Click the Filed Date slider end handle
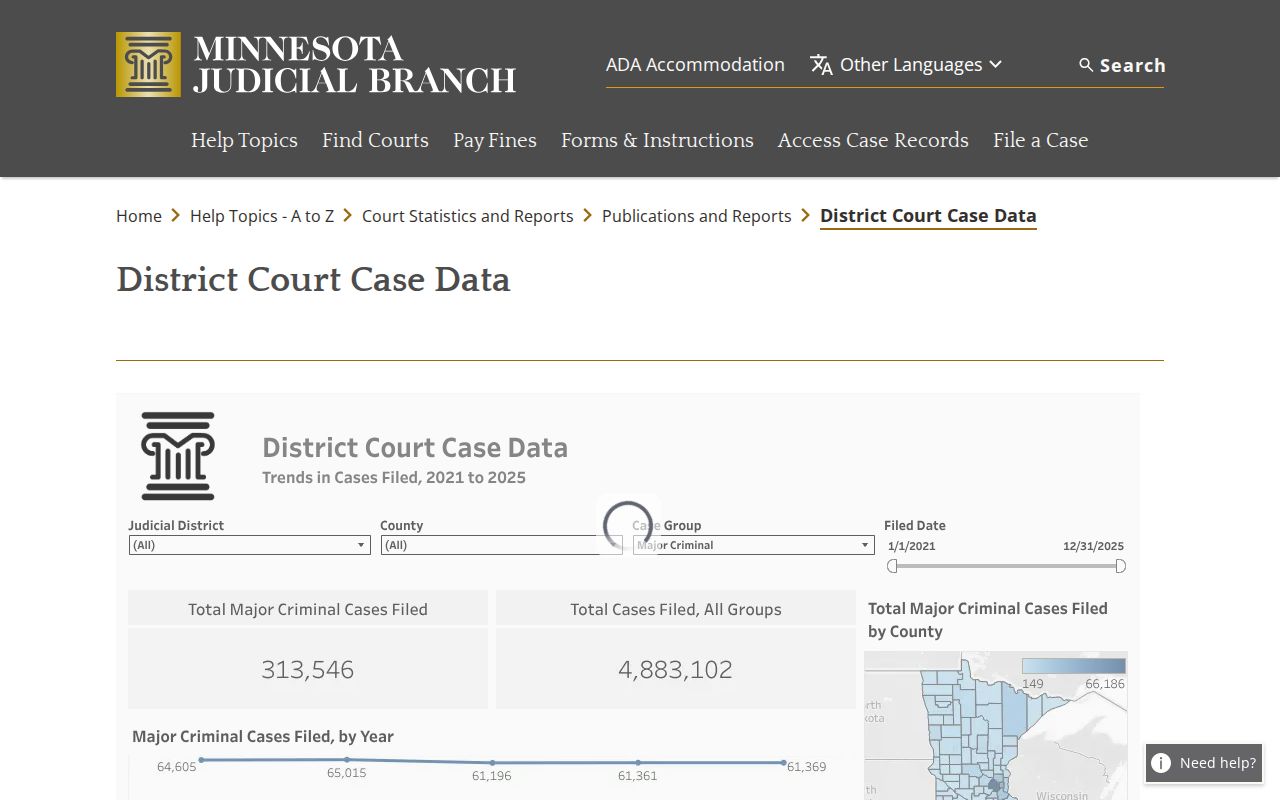This screenshot has height=800, width=1280. (x=1120, y=566)
